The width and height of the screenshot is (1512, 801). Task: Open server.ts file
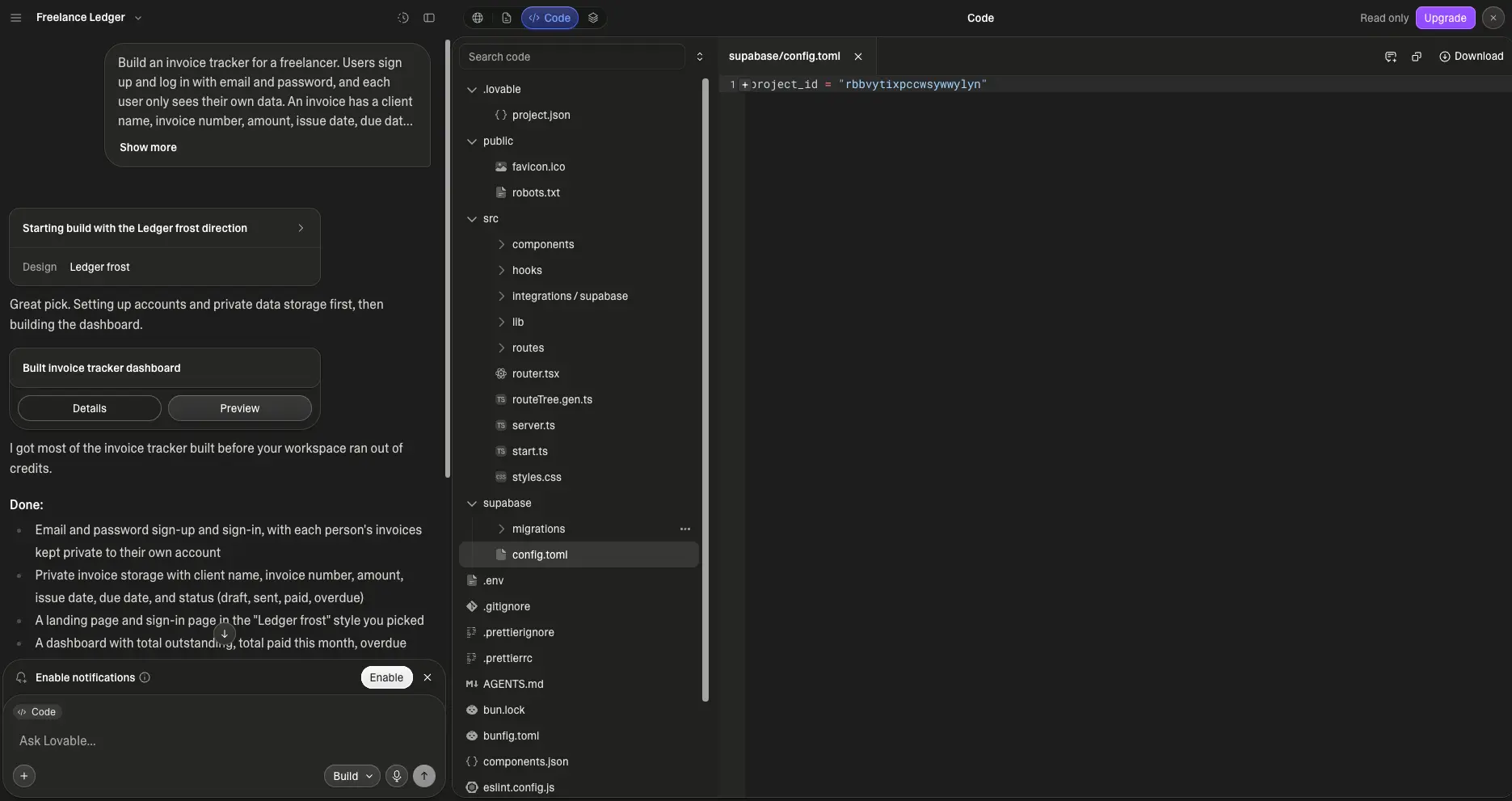579,425
